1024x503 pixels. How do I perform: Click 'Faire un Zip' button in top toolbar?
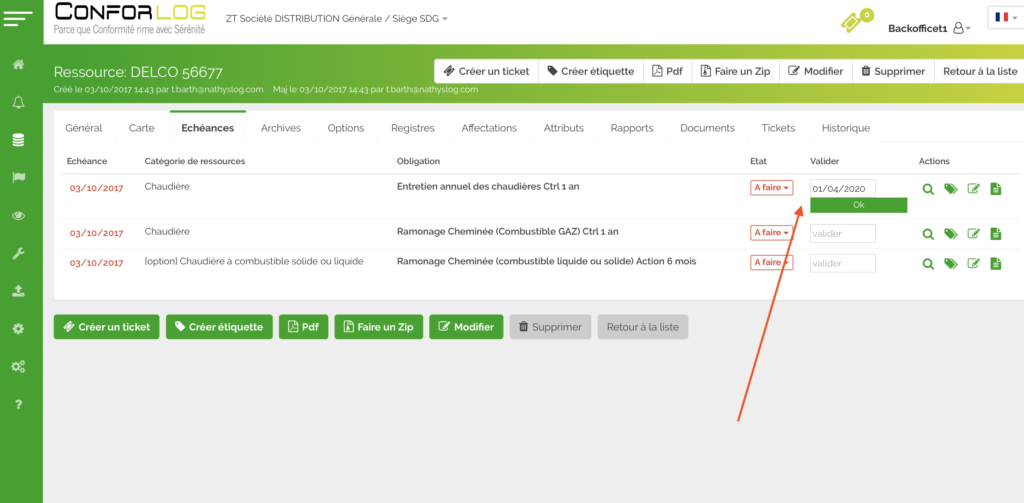coord(735,72)
